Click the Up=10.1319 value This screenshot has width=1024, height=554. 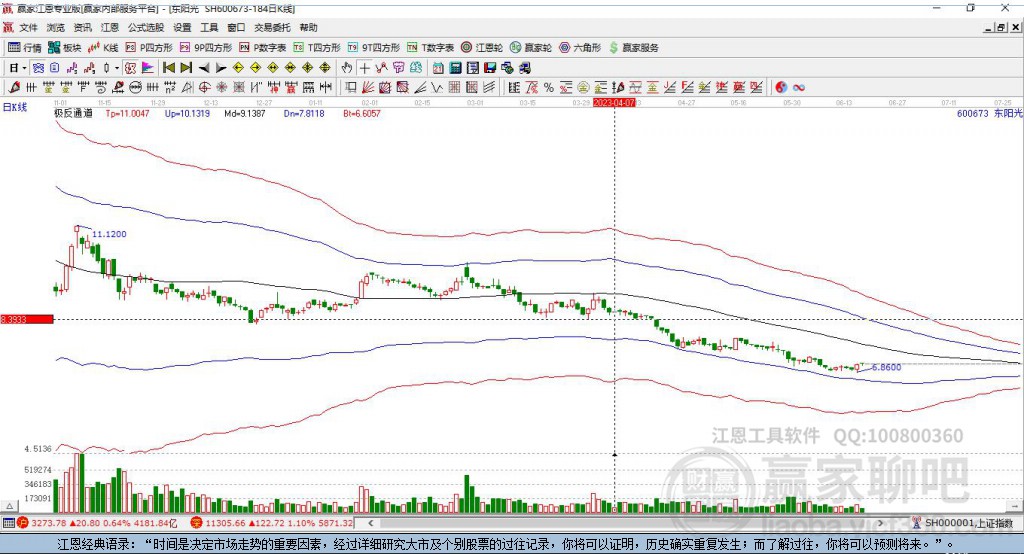coord(187,113)
